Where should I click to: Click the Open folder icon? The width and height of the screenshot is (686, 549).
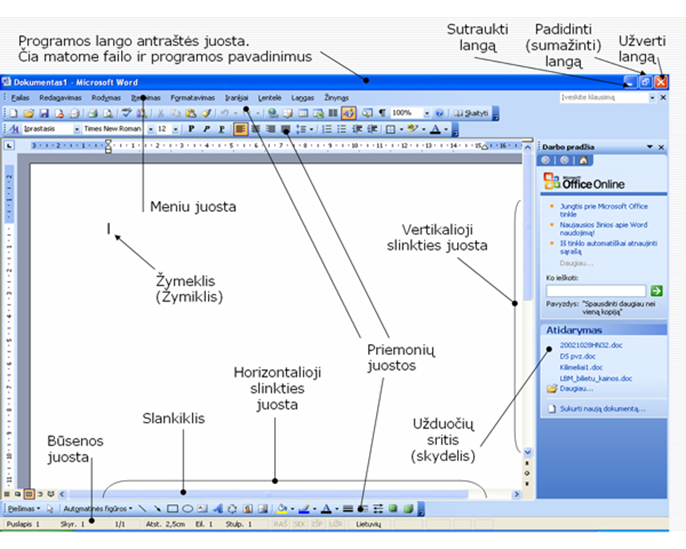pos(29,113)
